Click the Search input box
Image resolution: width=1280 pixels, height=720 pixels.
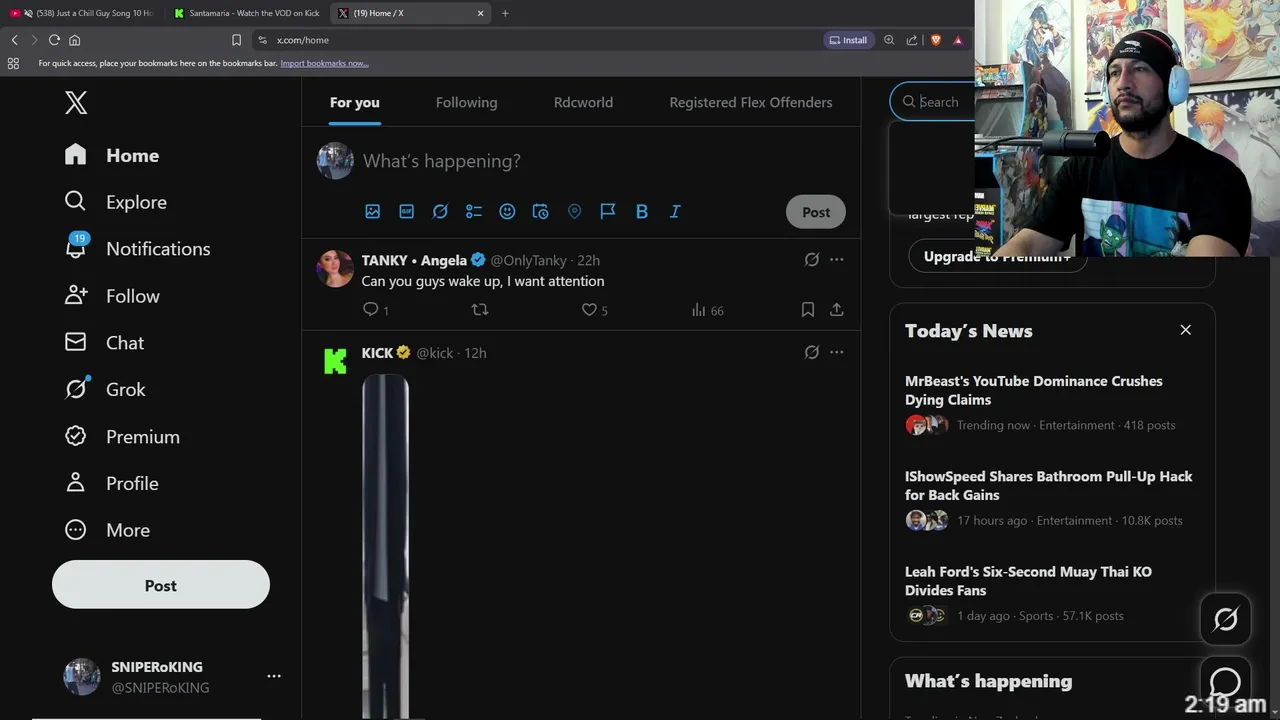coord(933,102)
